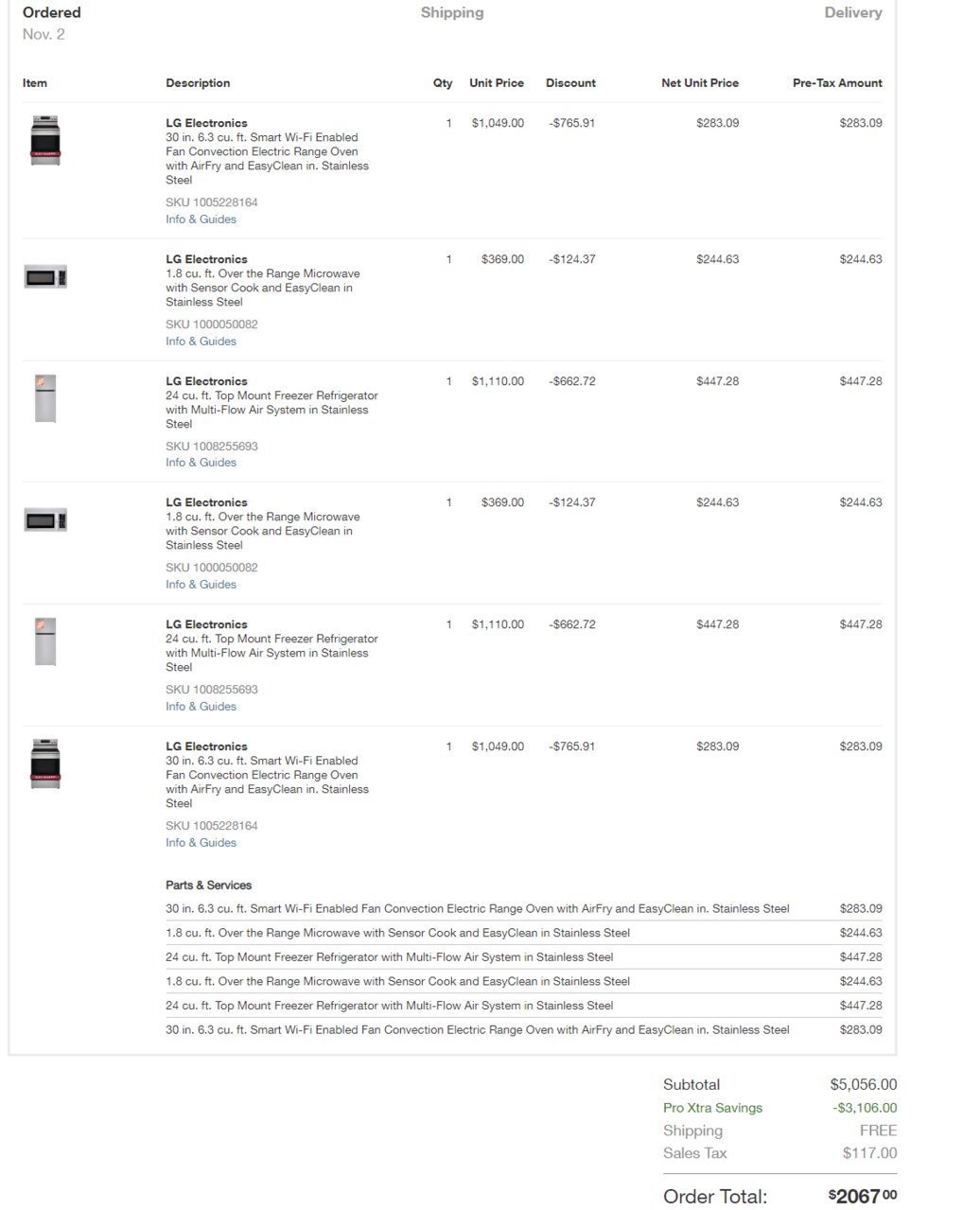Open the first range oven product thumbnail

coord(45,141)
